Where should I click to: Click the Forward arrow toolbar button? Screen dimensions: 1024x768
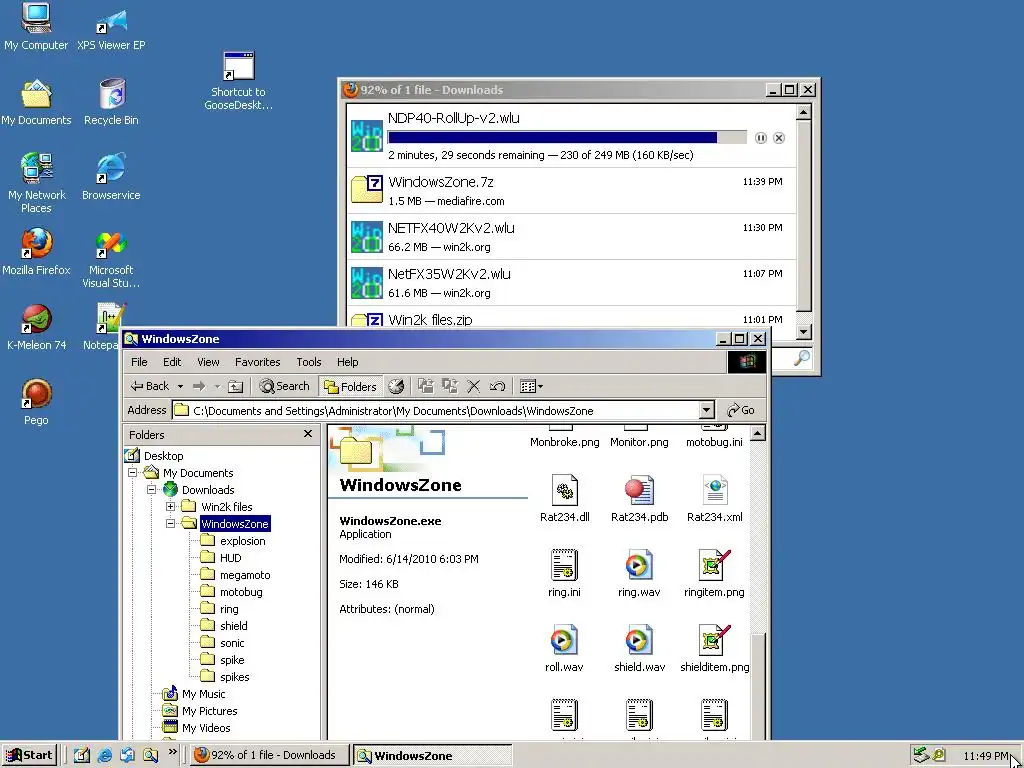[199, 386]
